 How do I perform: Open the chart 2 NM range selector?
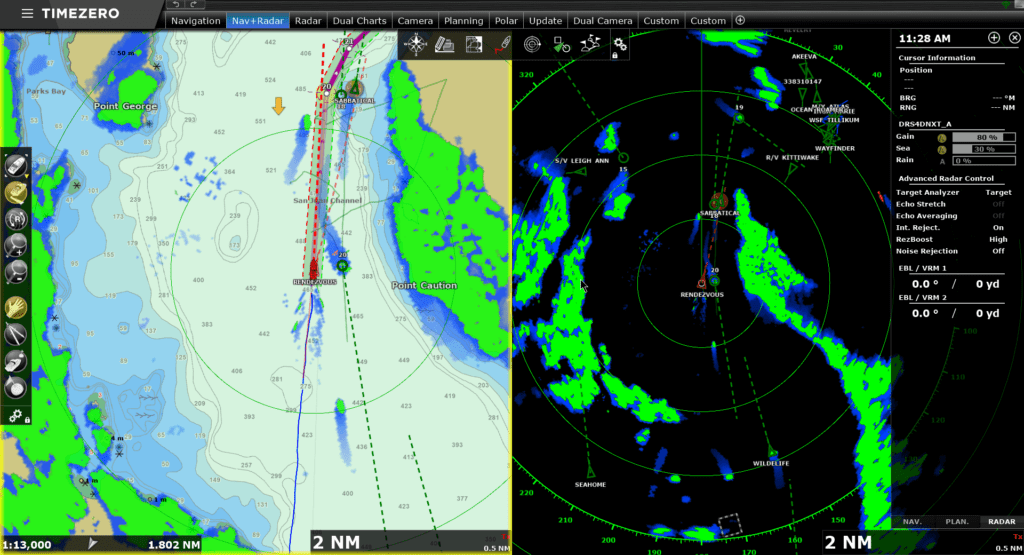tap(336, 542)
